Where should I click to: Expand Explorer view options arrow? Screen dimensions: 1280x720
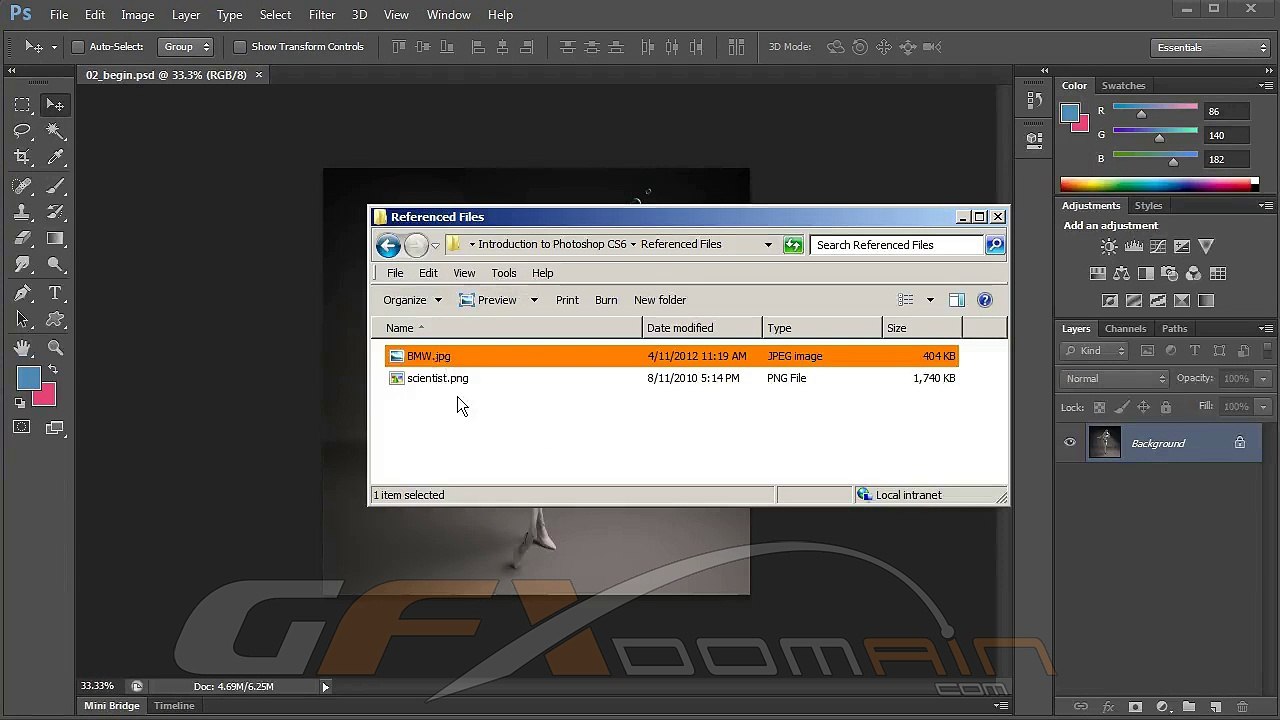pyautogui.click(x=930, y=300)
